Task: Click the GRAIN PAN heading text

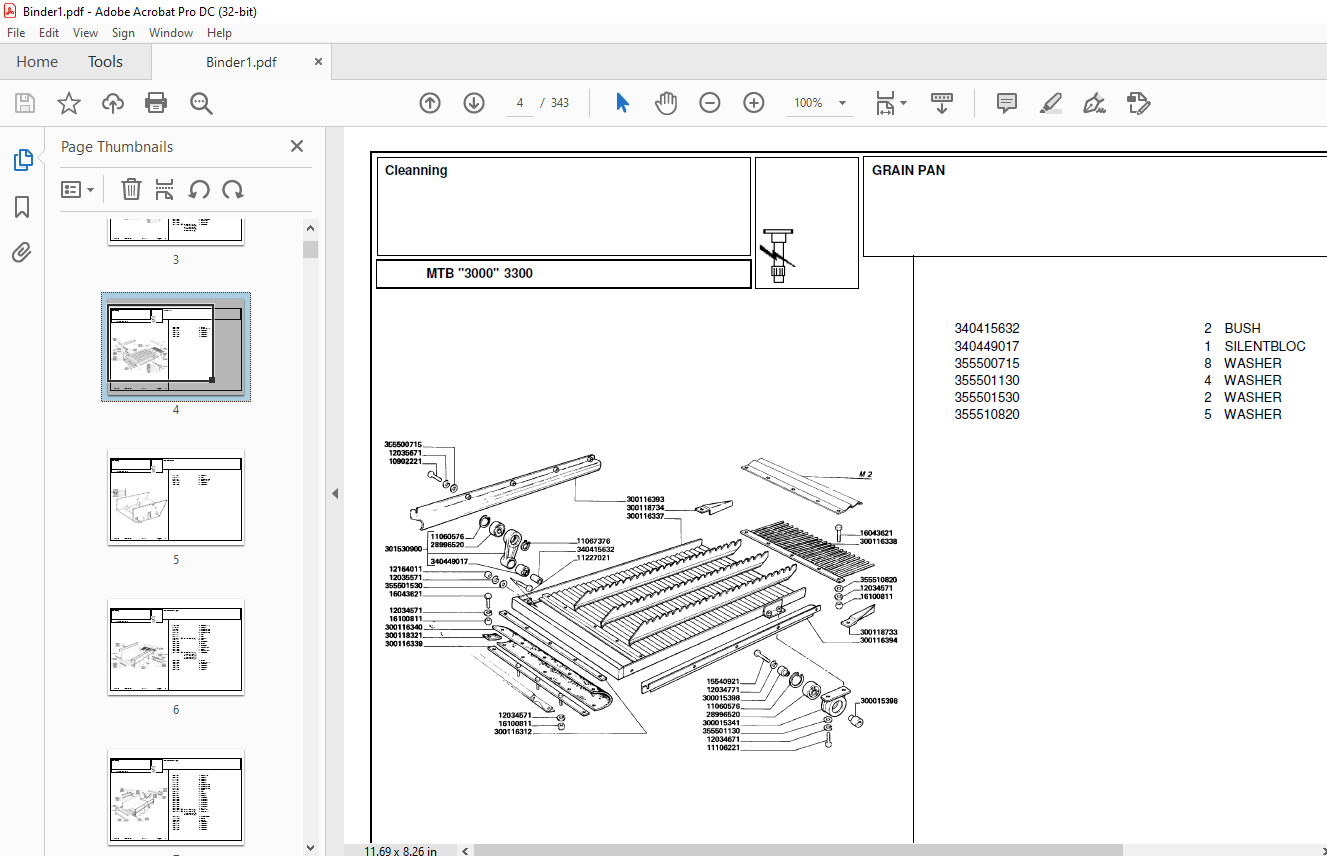Action: [908, 170]
